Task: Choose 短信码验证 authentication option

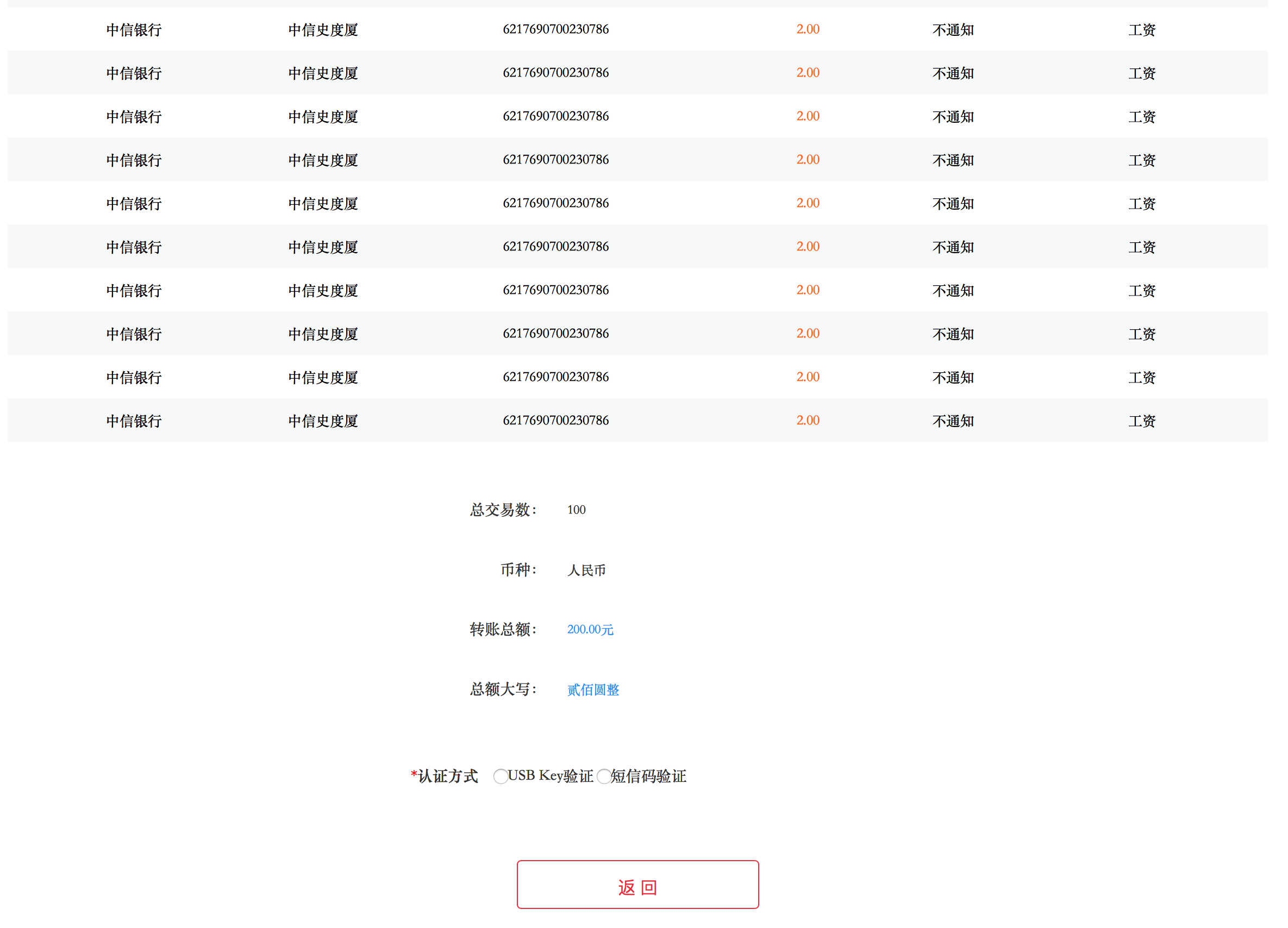Action: click(x=604, y=776)
